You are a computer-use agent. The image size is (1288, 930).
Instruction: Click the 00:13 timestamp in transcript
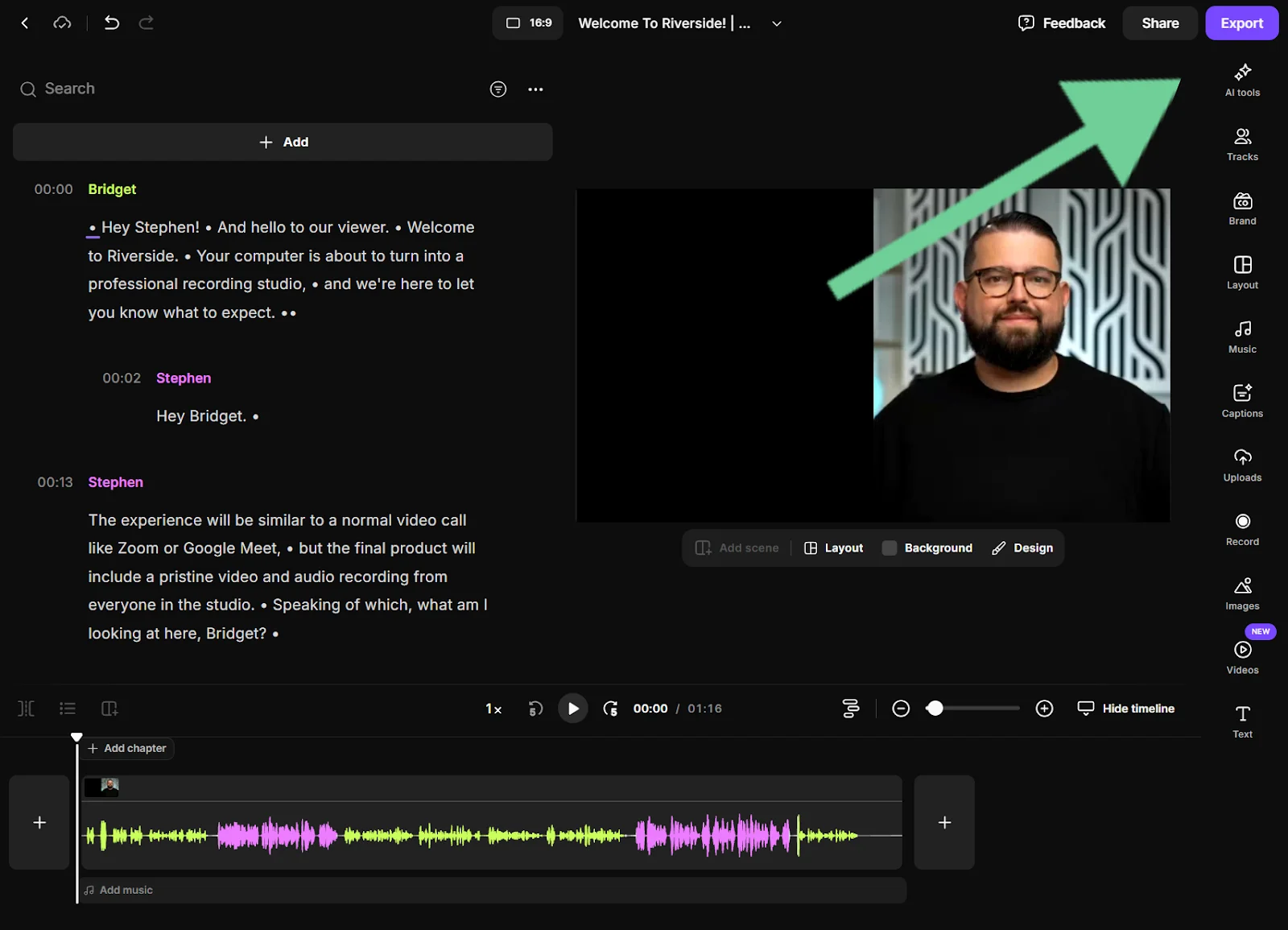[55, 482]
